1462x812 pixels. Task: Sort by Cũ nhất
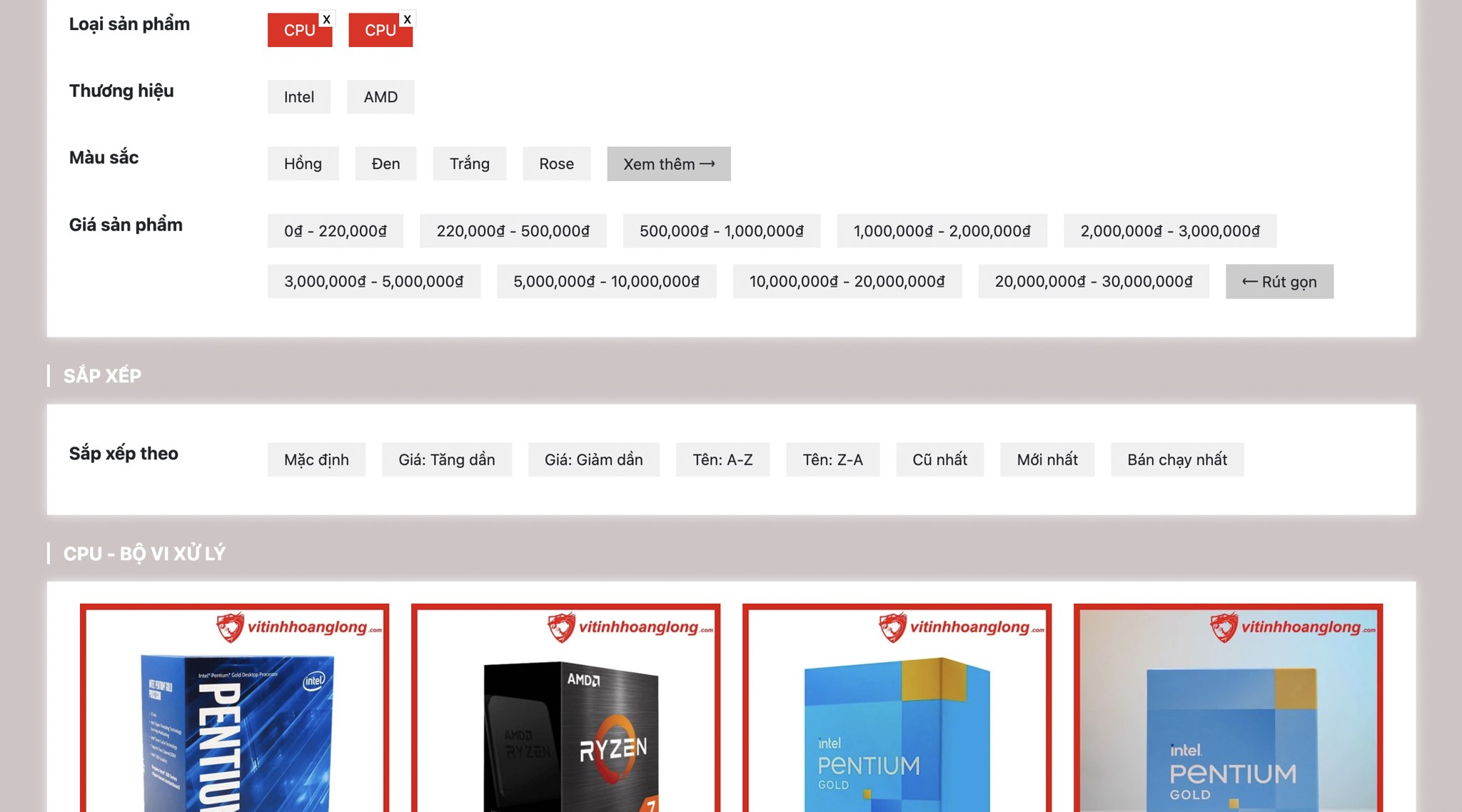click(x=939, y=460)
